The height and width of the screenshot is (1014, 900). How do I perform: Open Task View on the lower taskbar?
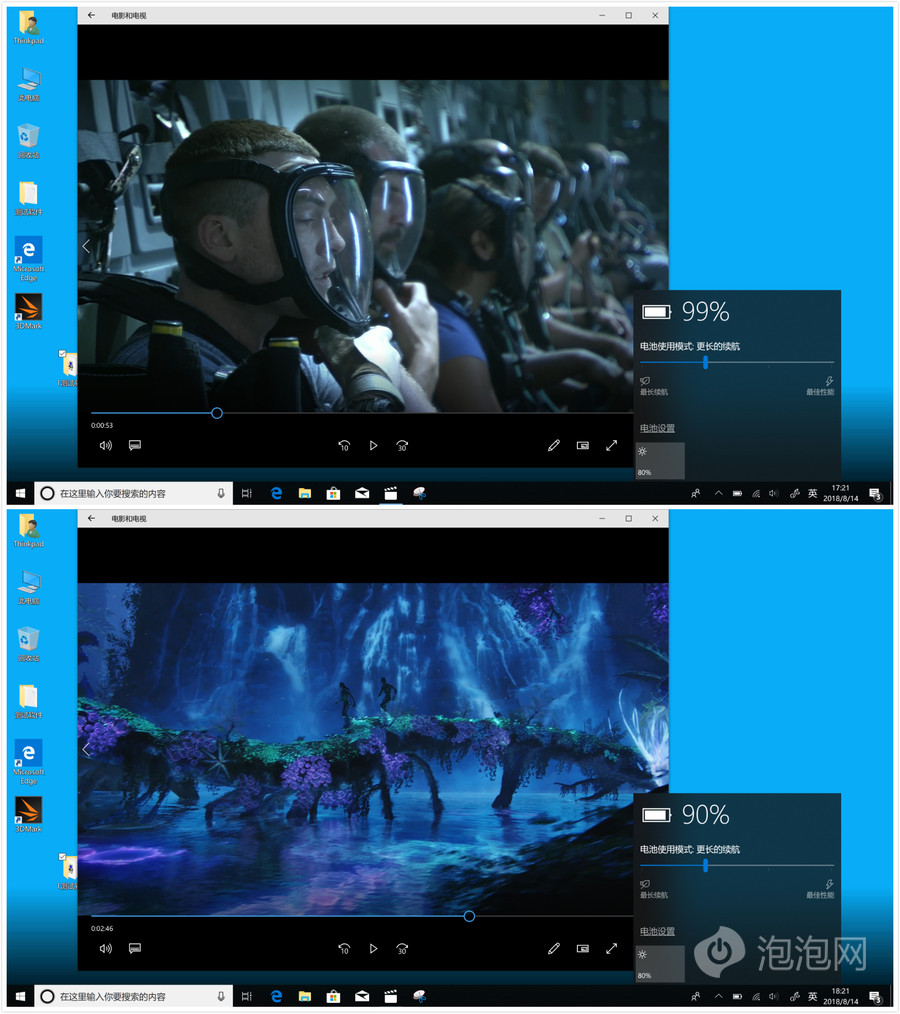[x=247, y=996]
